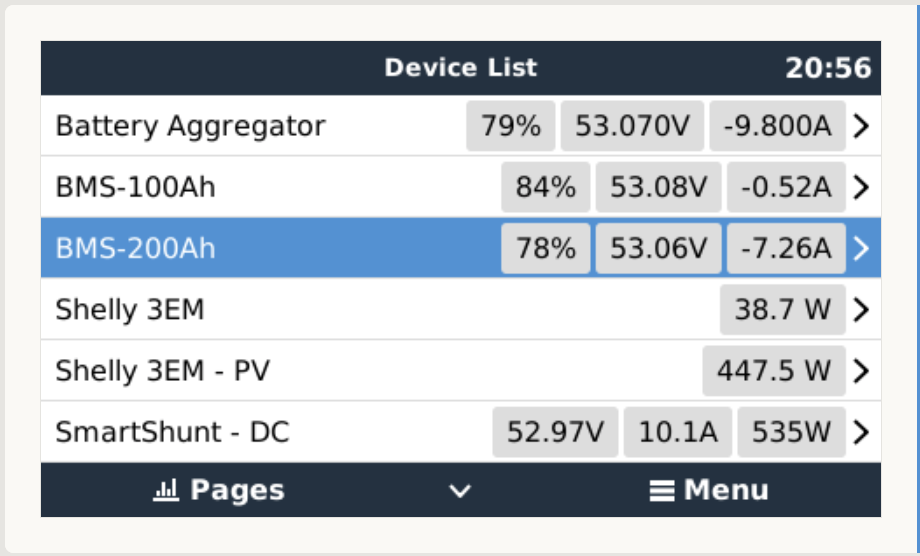Open Battery Aggregator row arrow

point(860,126)
